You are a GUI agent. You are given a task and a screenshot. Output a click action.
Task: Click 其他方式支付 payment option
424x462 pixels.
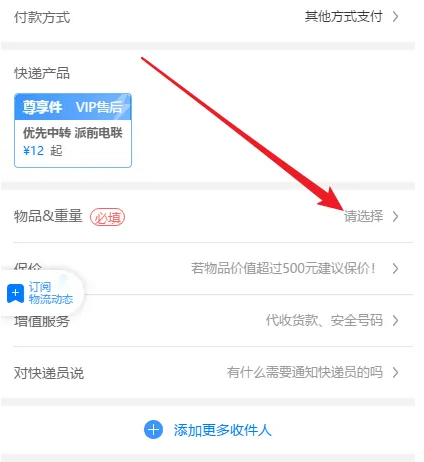tap(344, 17)
